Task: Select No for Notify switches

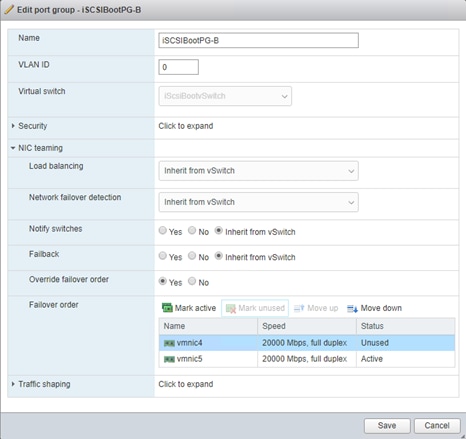Action: point(192,230)
